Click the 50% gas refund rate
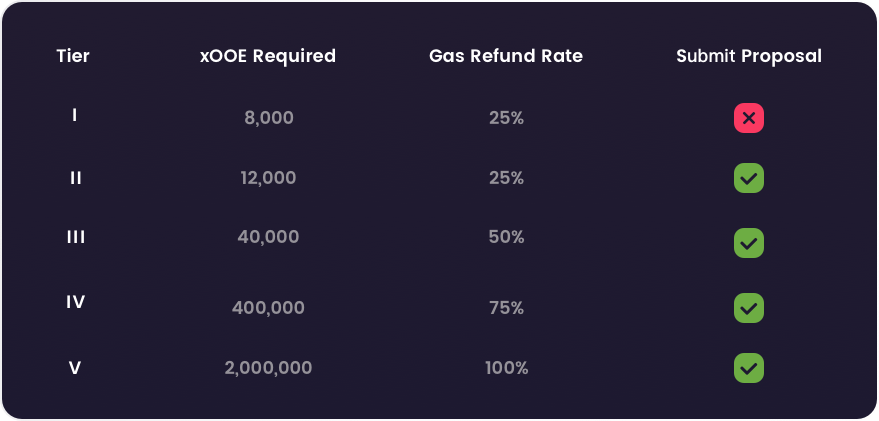The width and height of the screenshot is (879, 421). pyautogui.click(x=506, y=237)
